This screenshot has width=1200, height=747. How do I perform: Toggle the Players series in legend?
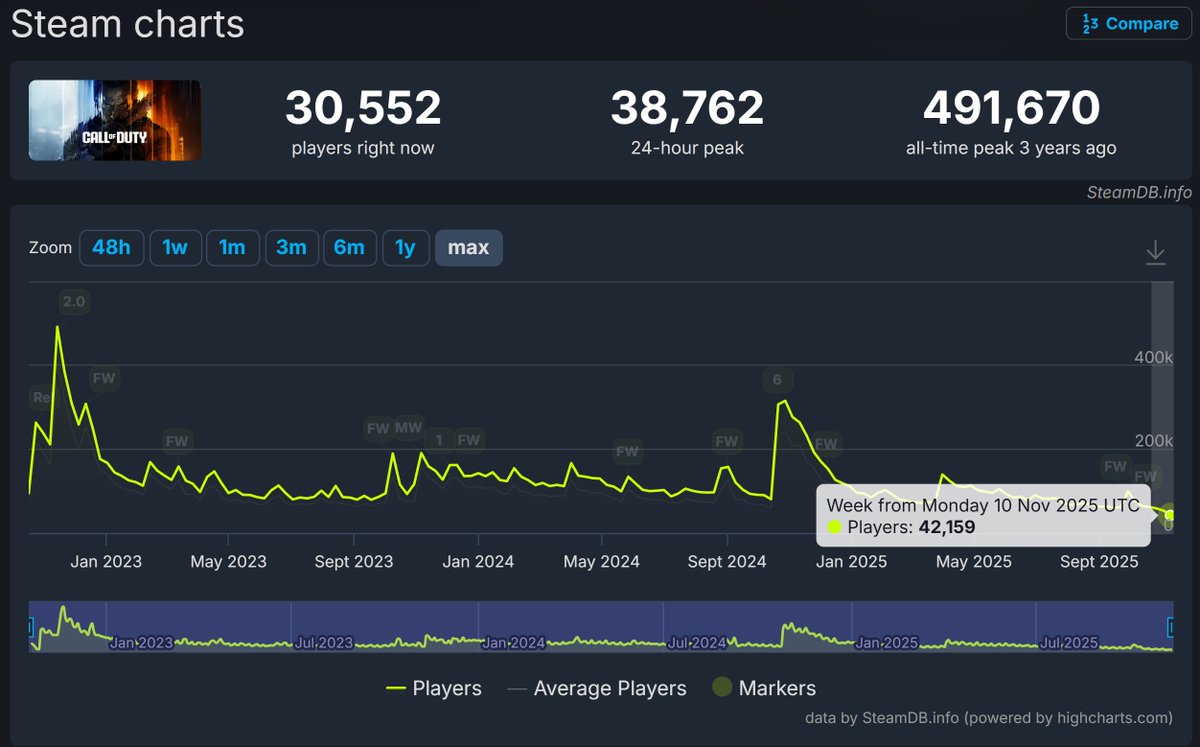[433, 688]
